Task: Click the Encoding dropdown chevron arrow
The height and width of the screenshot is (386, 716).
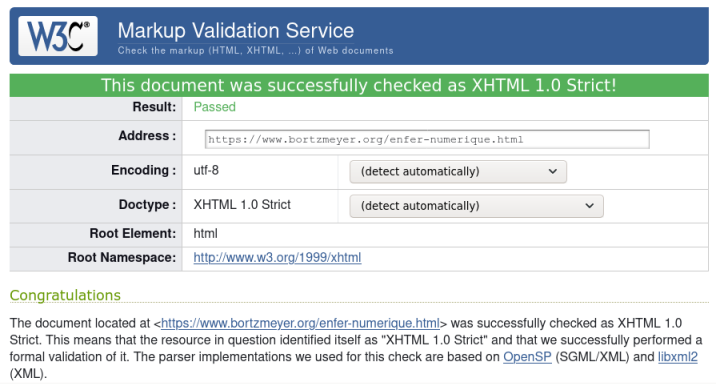Action: [553, 172]
